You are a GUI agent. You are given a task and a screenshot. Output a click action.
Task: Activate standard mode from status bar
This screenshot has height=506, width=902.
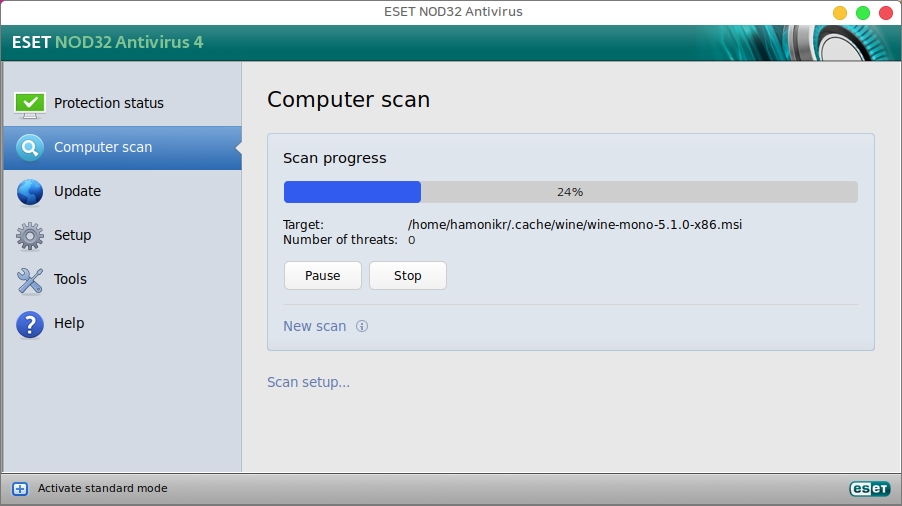click(102, 489)
